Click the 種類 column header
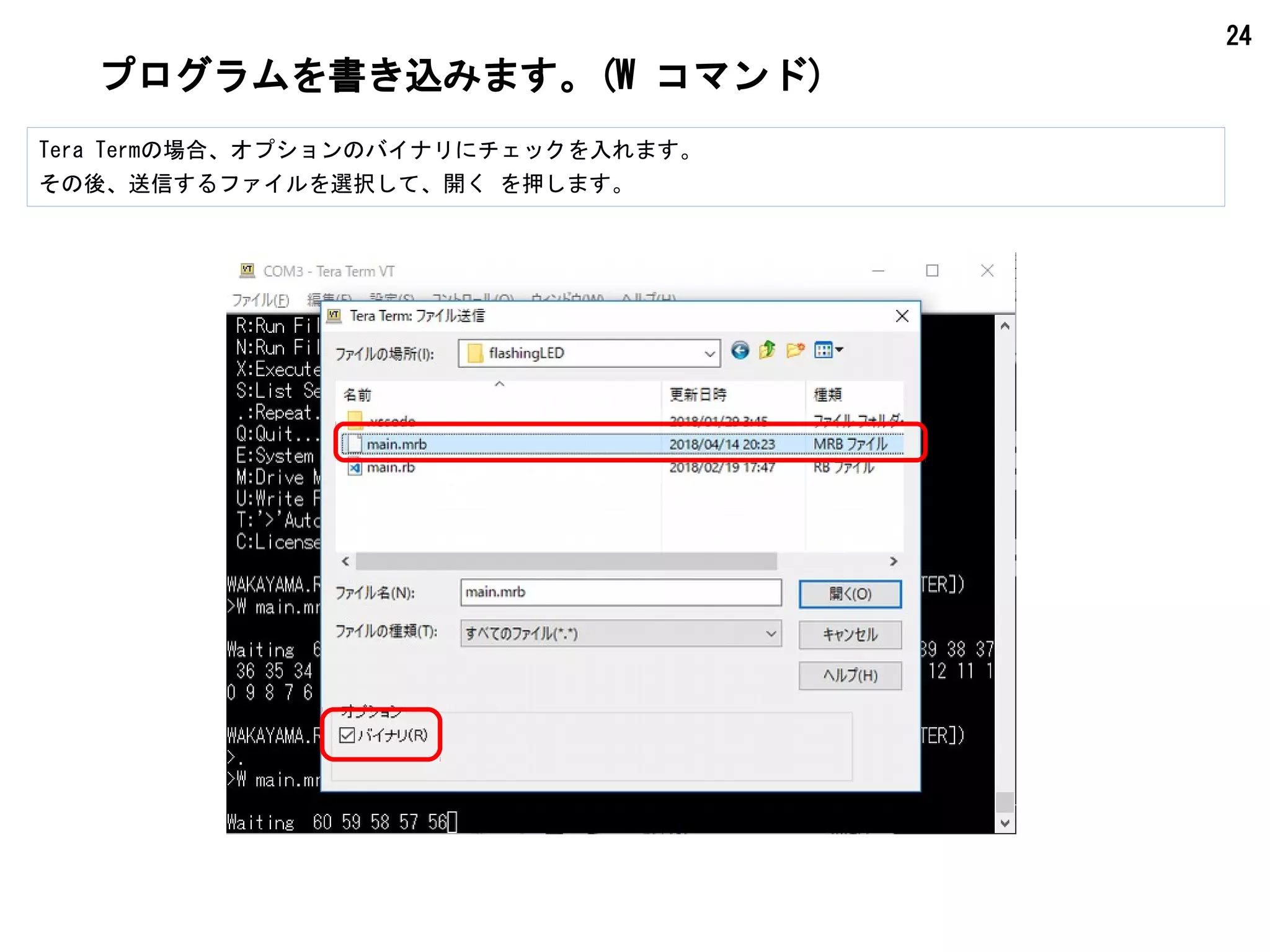1270x952 pixels. (828, 394)
